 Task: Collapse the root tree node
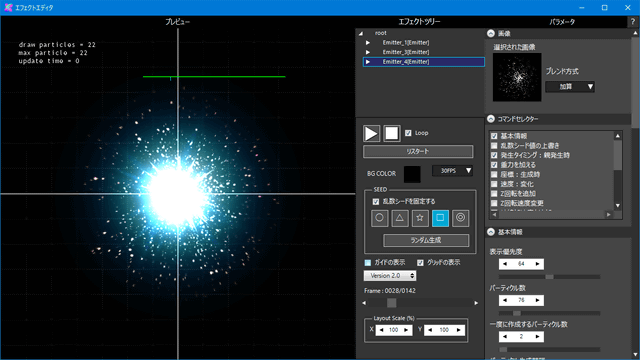click(x=361, y=33)
